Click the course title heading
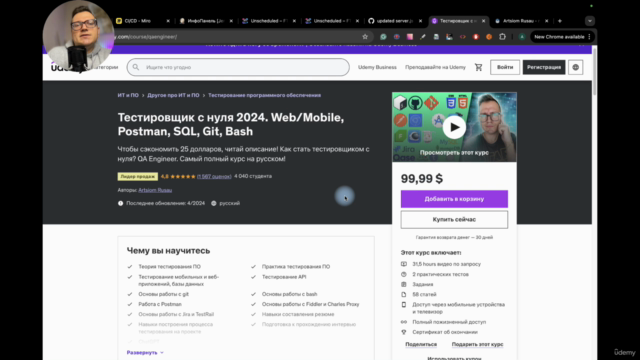 [231, 124]
